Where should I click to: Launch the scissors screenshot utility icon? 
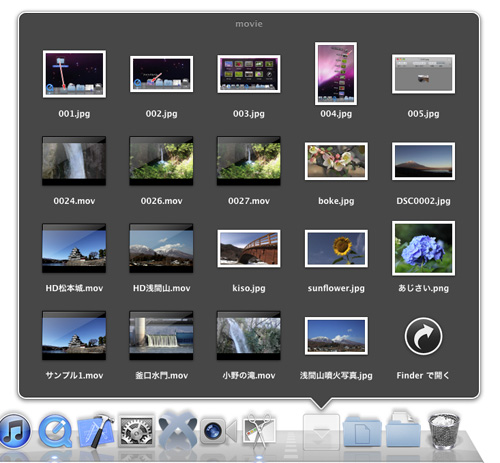pyautogui.click(x=259, y=430)
